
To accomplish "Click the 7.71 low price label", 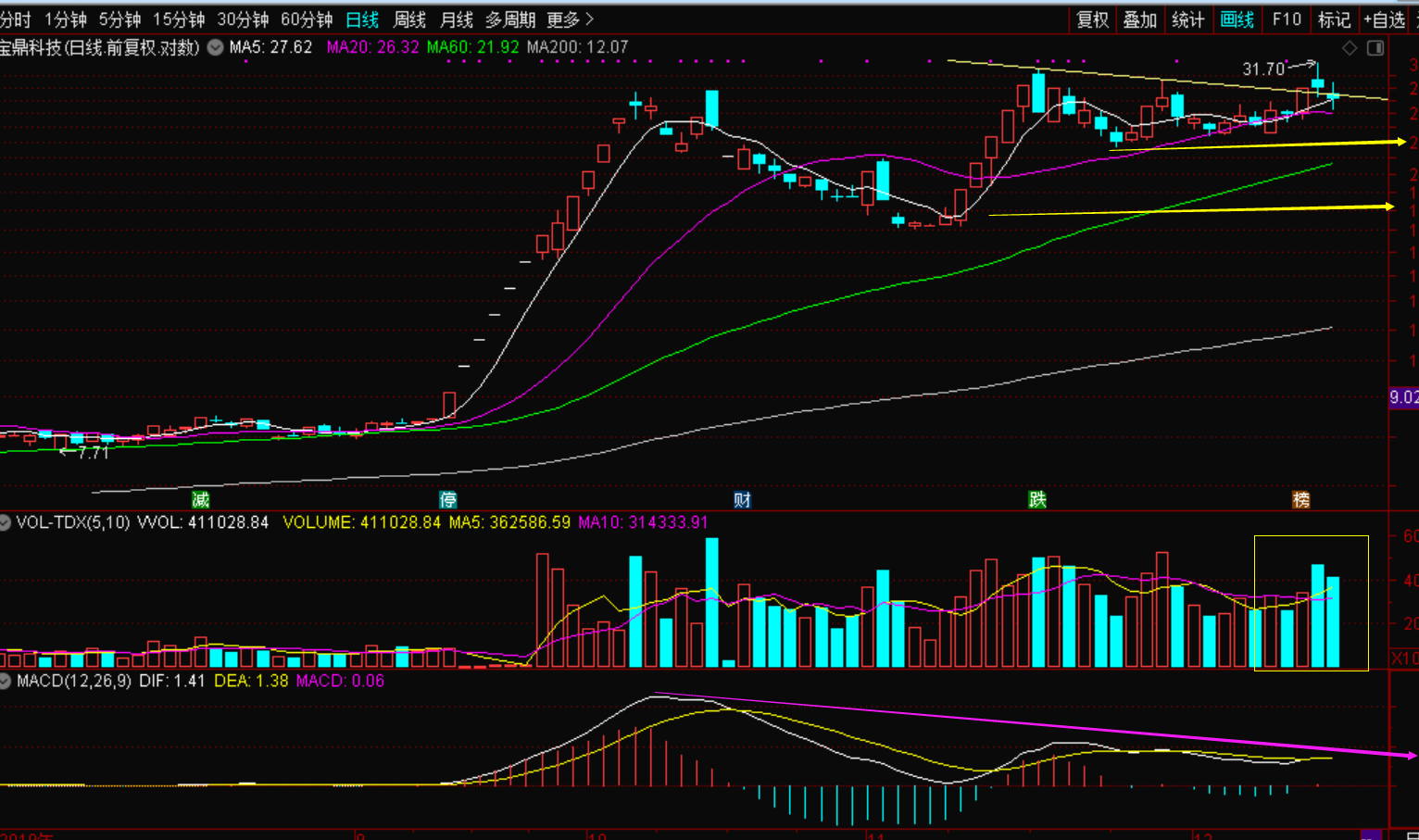I will coord(93,453).
